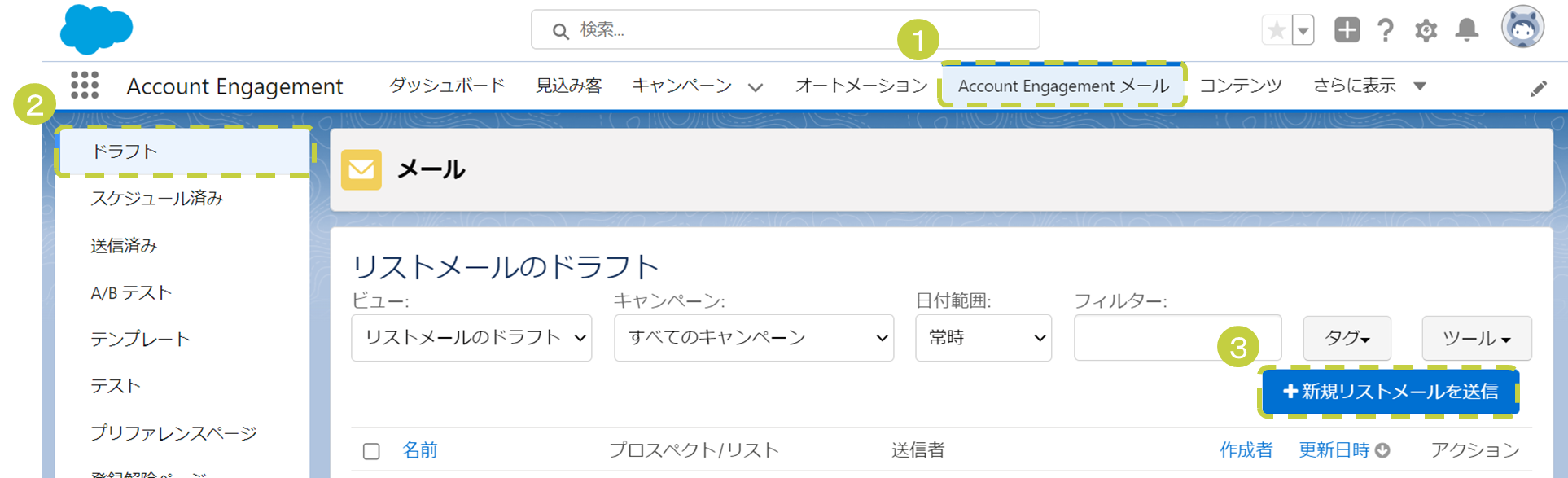Click the フィルター text field
The width and height of the screenshot is (1568, 478).
(x=1177, y=338)
